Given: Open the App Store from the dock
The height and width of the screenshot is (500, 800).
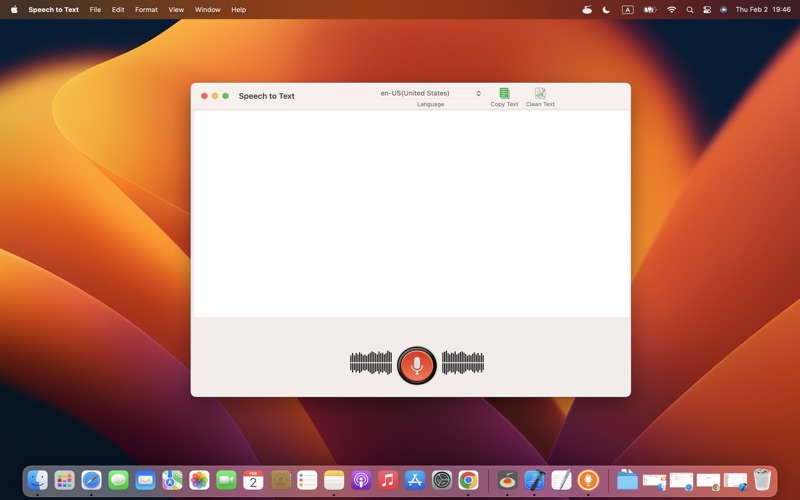Looking at the screenshot, I should point(415,480).
